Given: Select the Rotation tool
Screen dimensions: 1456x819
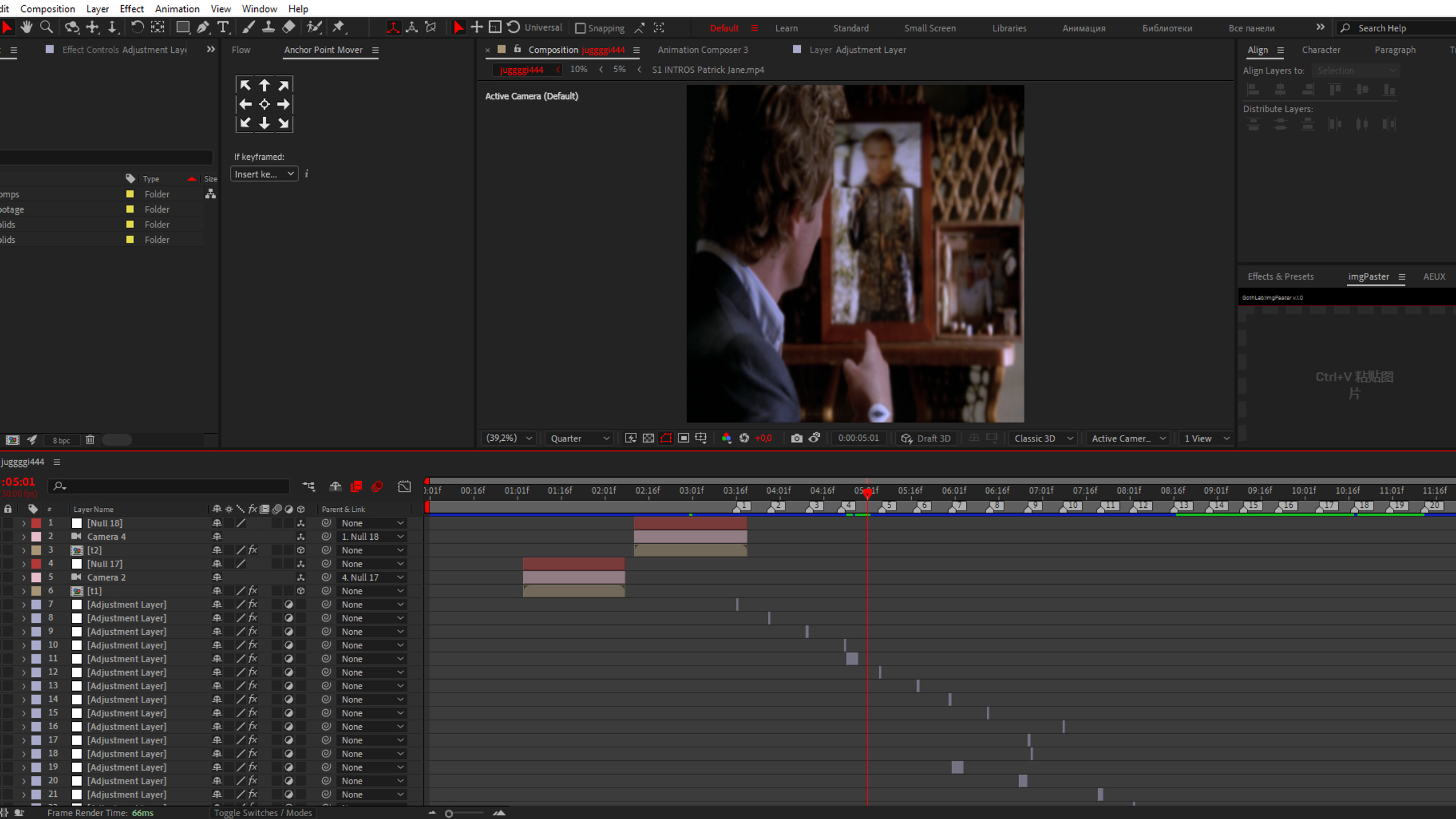Looking at the screenshot, I should [x=137, y=27].
